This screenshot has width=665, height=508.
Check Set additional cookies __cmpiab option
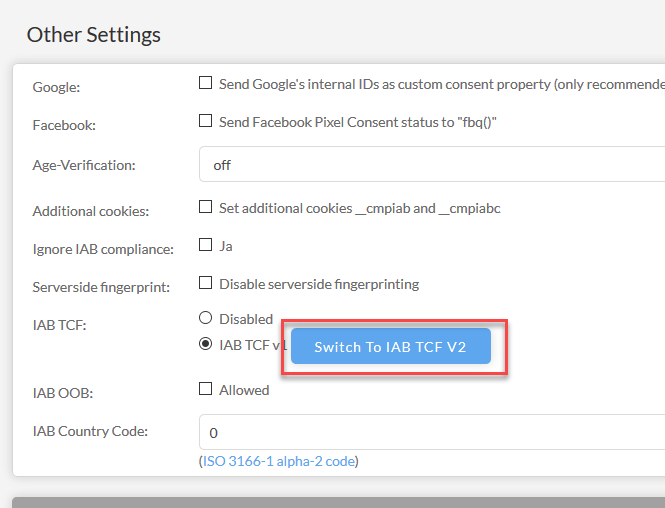[205, 207]
